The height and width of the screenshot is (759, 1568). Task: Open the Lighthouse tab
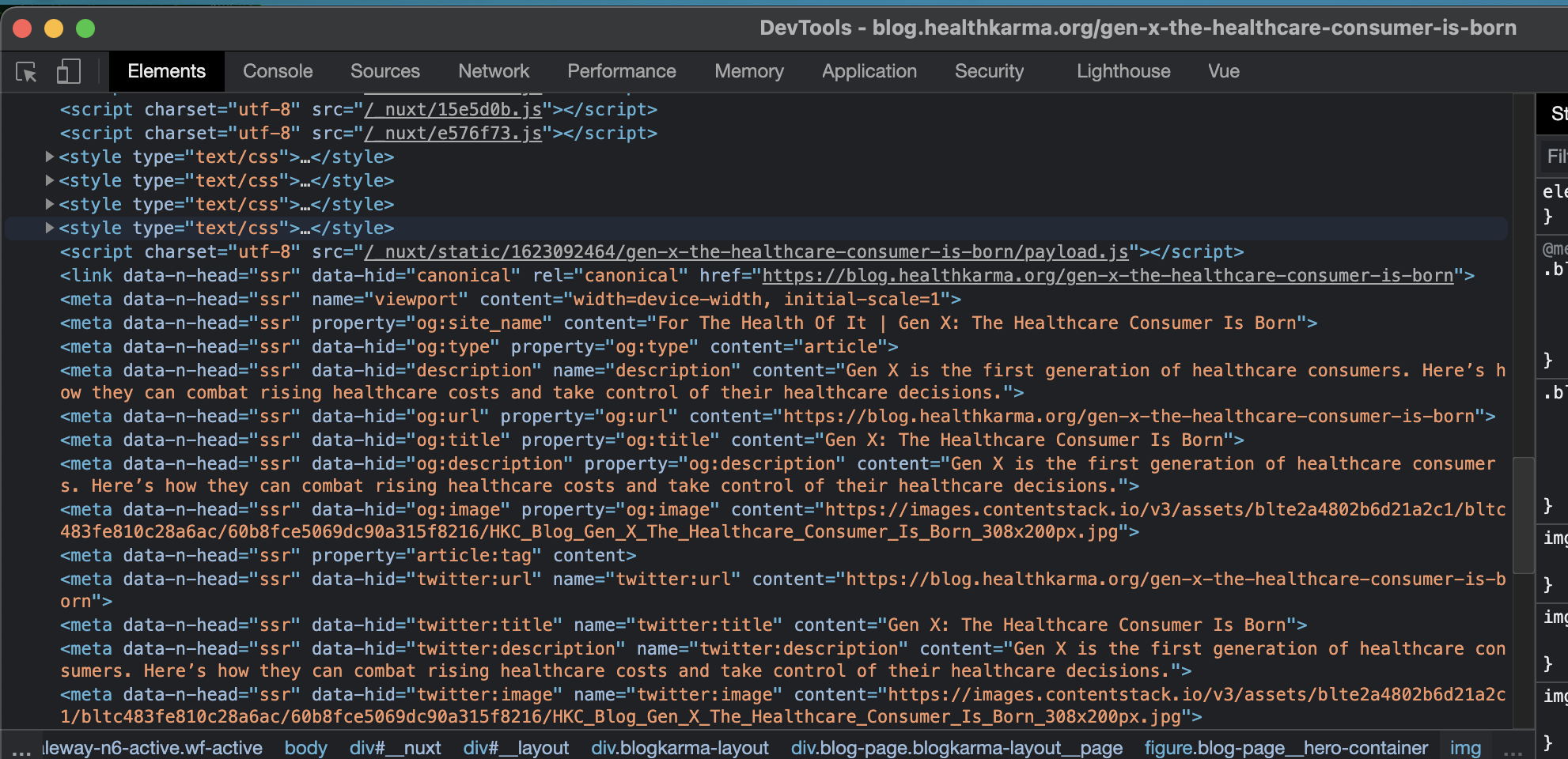click(1123, 71)
